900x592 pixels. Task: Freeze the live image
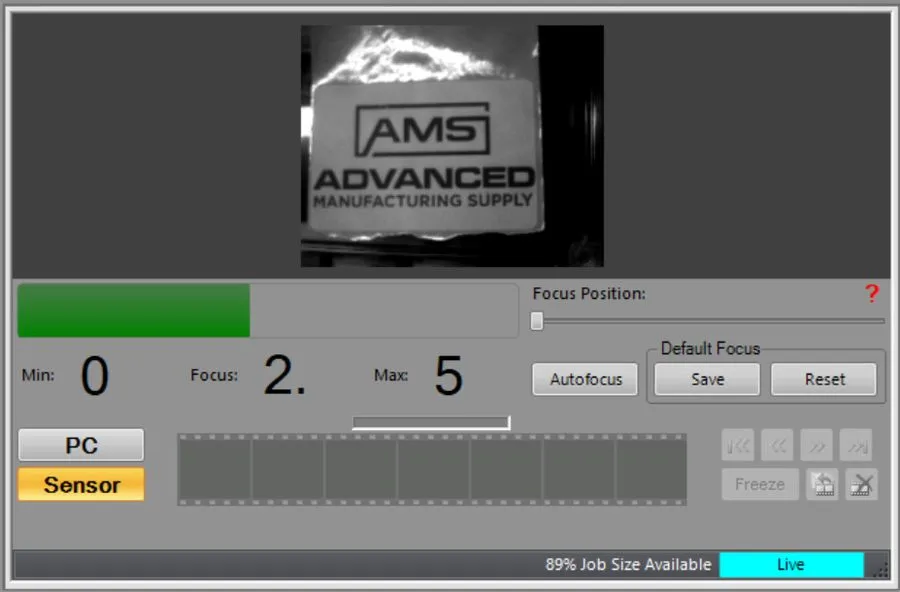click(760, 485)
